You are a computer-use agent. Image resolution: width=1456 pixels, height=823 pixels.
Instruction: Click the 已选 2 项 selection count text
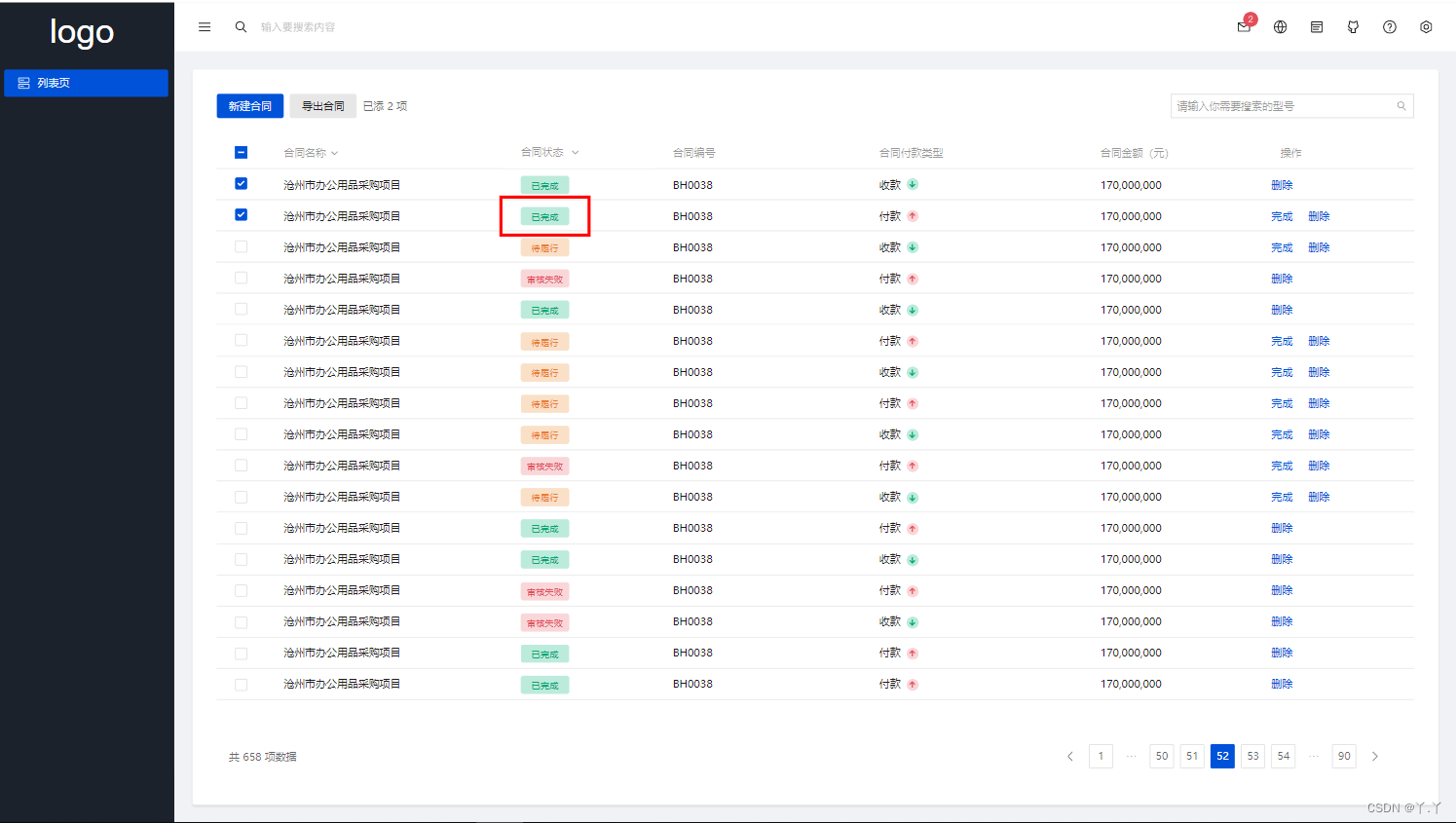385,106
